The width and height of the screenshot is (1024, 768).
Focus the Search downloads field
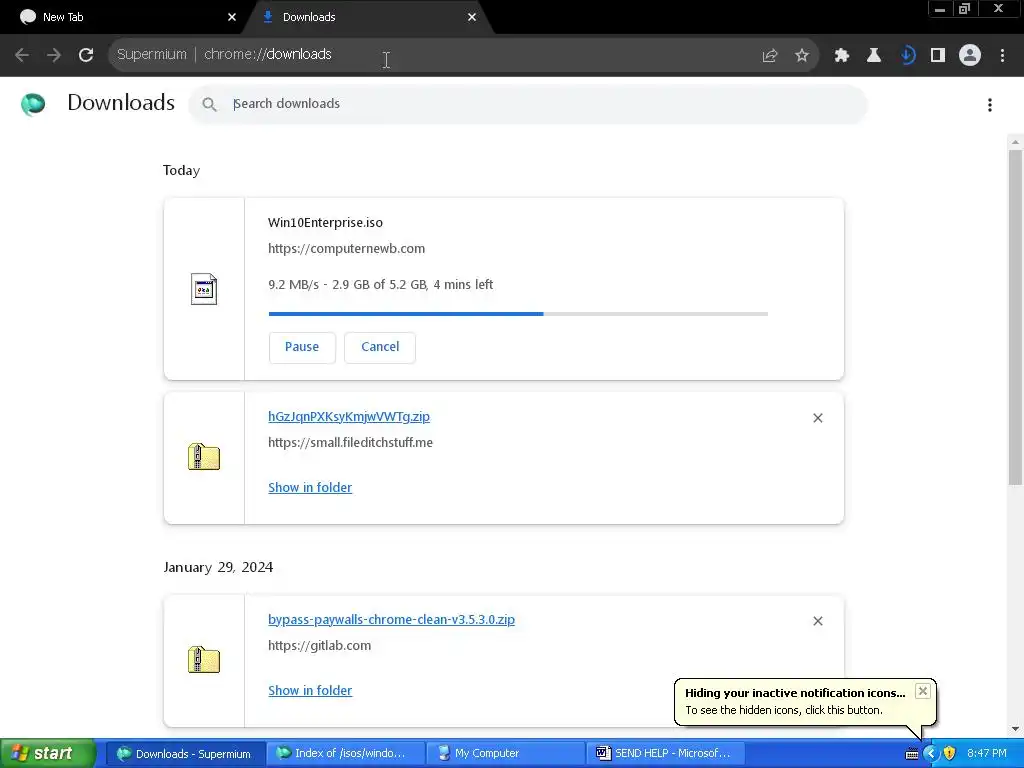[528, 104]
